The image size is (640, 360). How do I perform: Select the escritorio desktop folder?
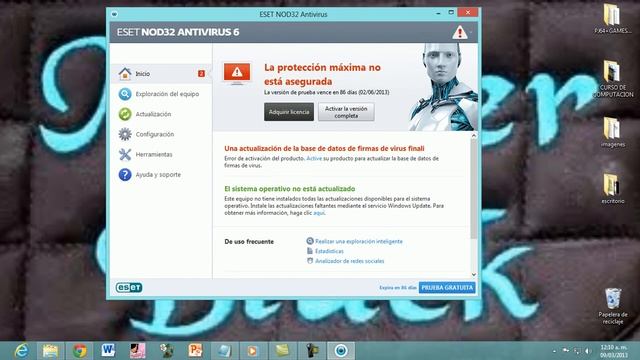coord(613,189)
